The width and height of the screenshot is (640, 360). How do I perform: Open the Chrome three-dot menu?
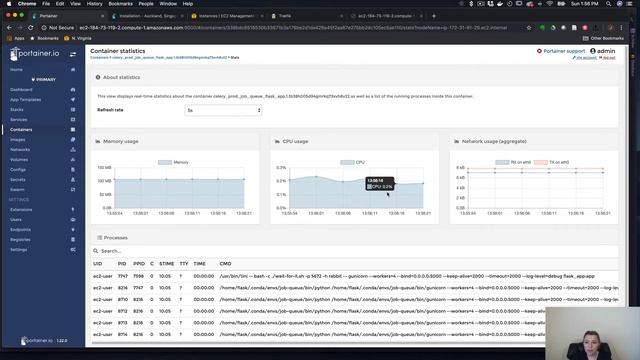(x=621, y=28)
